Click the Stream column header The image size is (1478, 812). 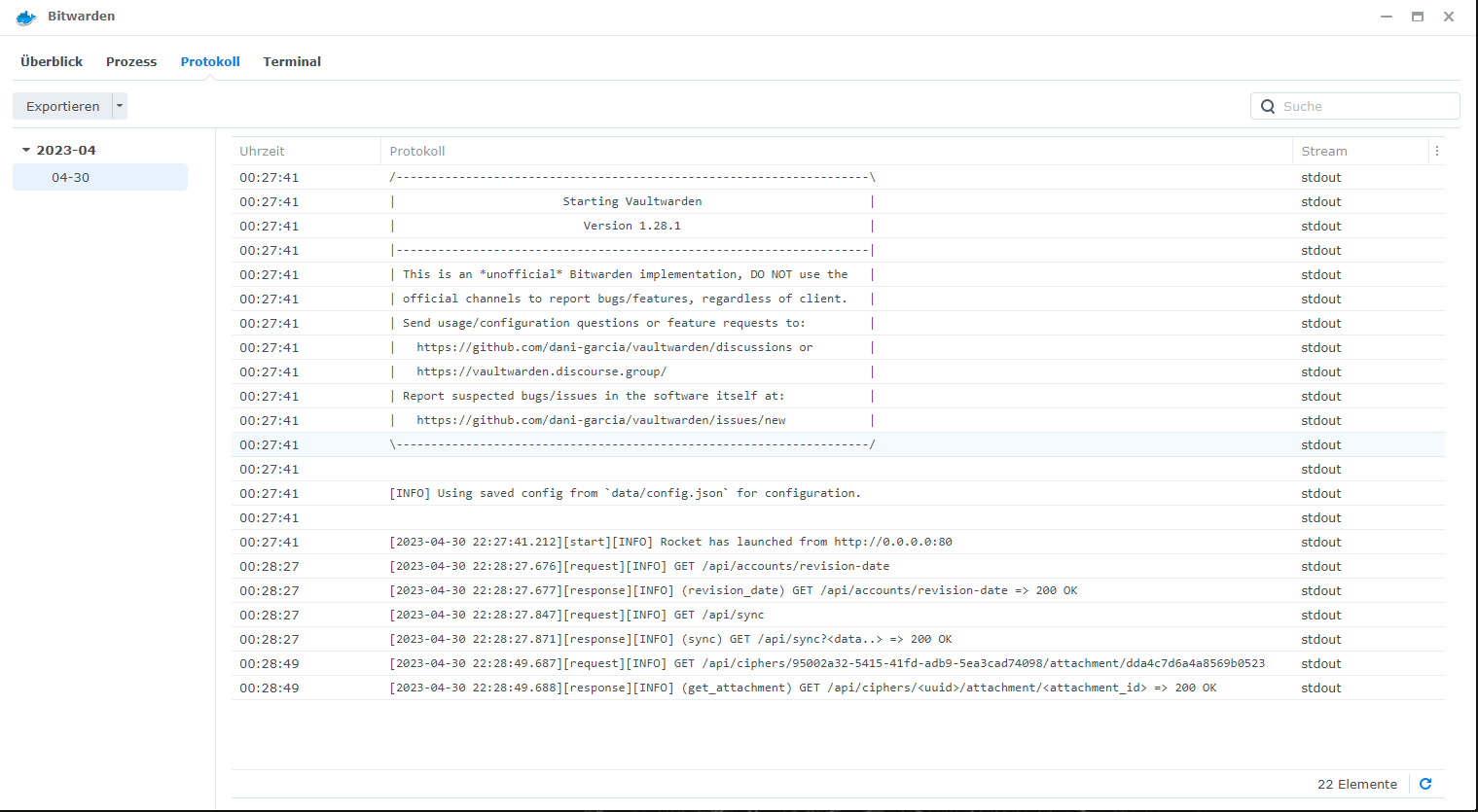(1321, 151)
